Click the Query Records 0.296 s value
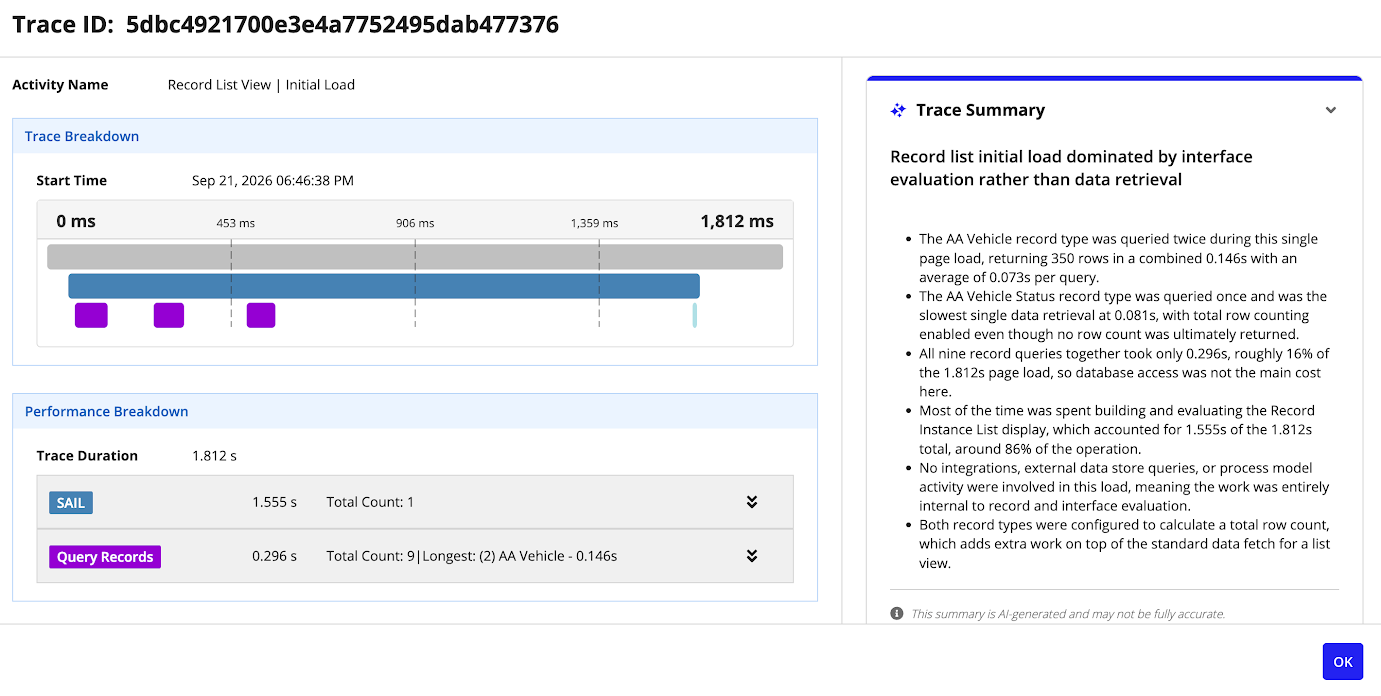The height and width of the screenshot is (696, 1381). point(274,556)
